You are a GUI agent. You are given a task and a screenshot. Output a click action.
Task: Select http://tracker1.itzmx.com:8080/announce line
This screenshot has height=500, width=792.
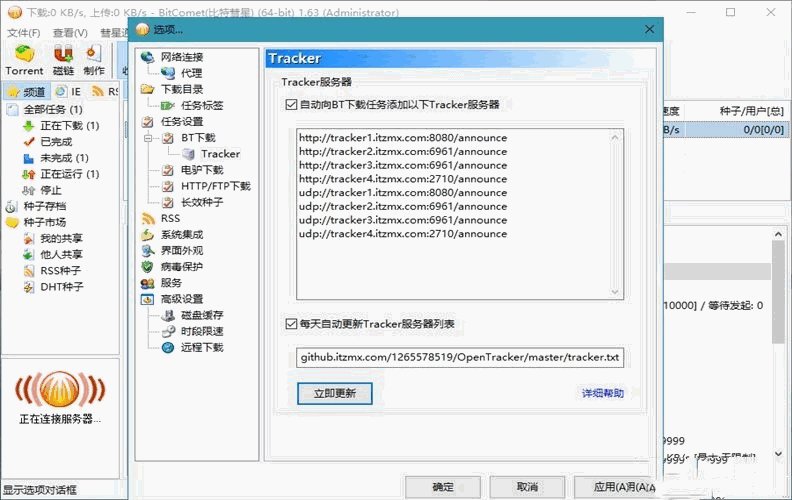tap(403, 138)
